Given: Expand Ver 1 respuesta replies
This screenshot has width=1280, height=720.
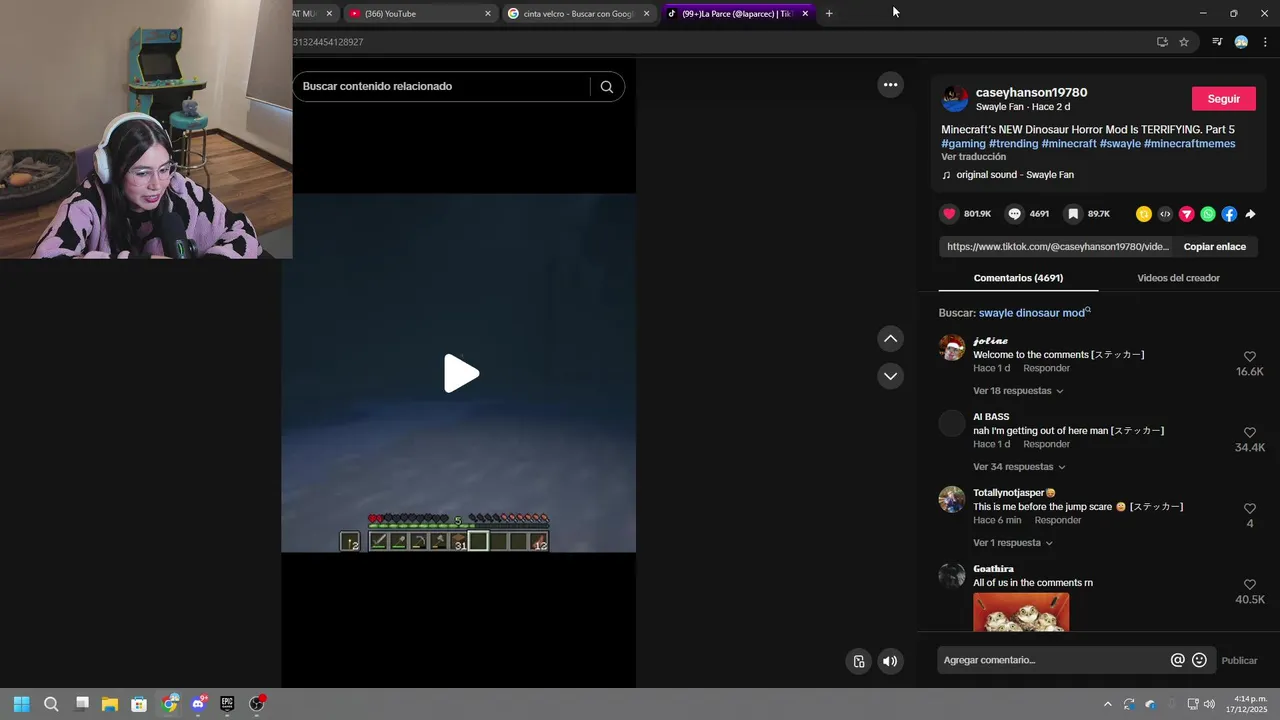Looking at the screenshot, I should (x=1013, y=543).
